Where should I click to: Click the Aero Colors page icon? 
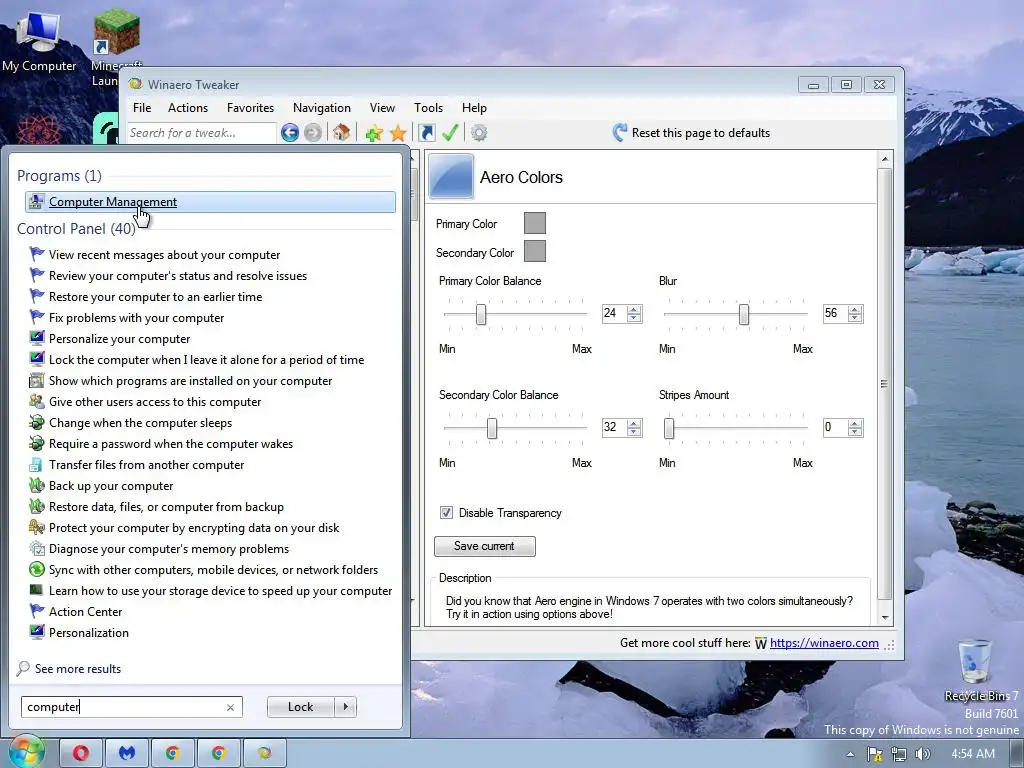[451, 176]
